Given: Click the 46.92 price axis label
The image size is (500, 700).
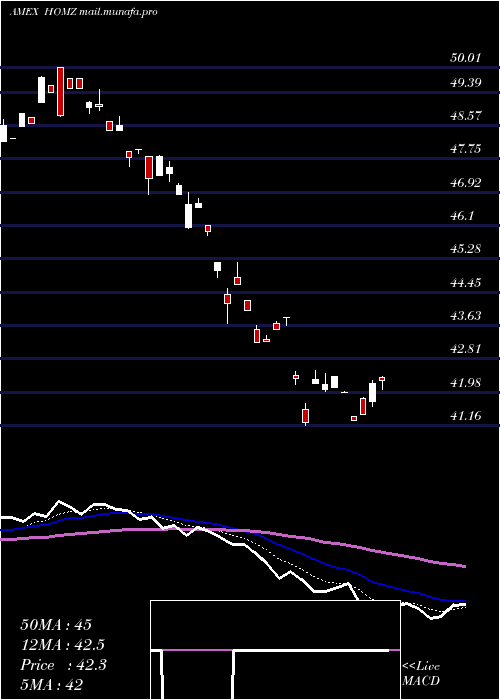Looking at the screenshot, I should coord(465,183).
